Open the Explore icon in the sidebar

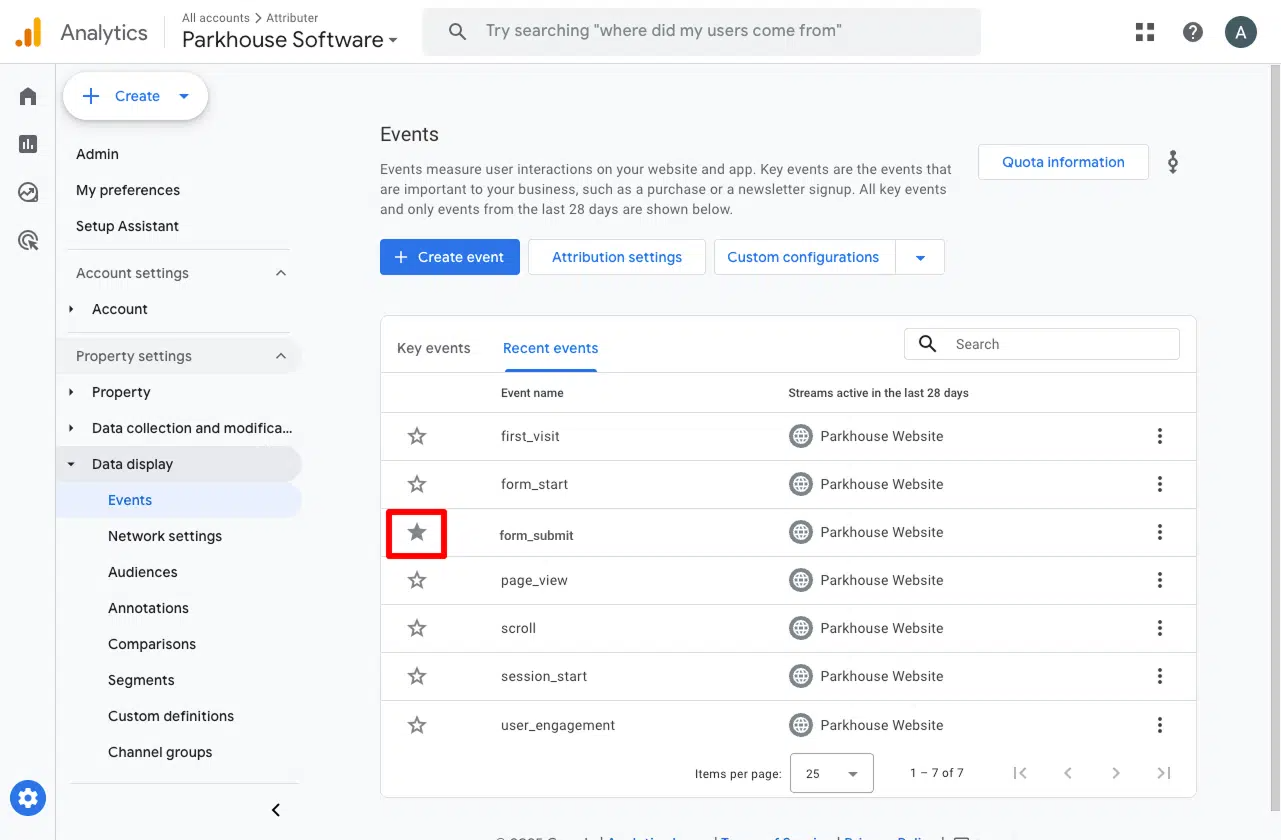coord(27,192)
